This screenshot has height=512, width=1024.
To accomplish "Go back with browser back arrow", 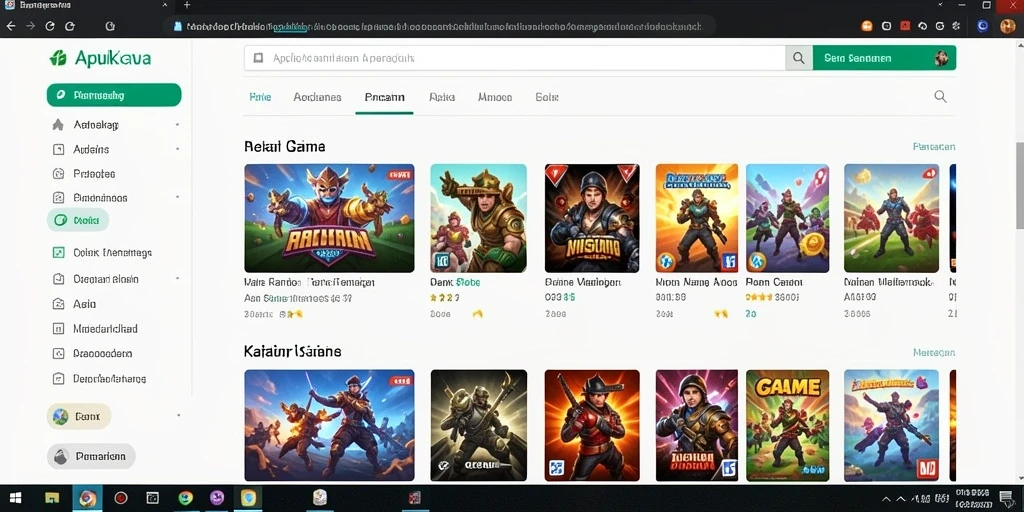I will (10, 26).
